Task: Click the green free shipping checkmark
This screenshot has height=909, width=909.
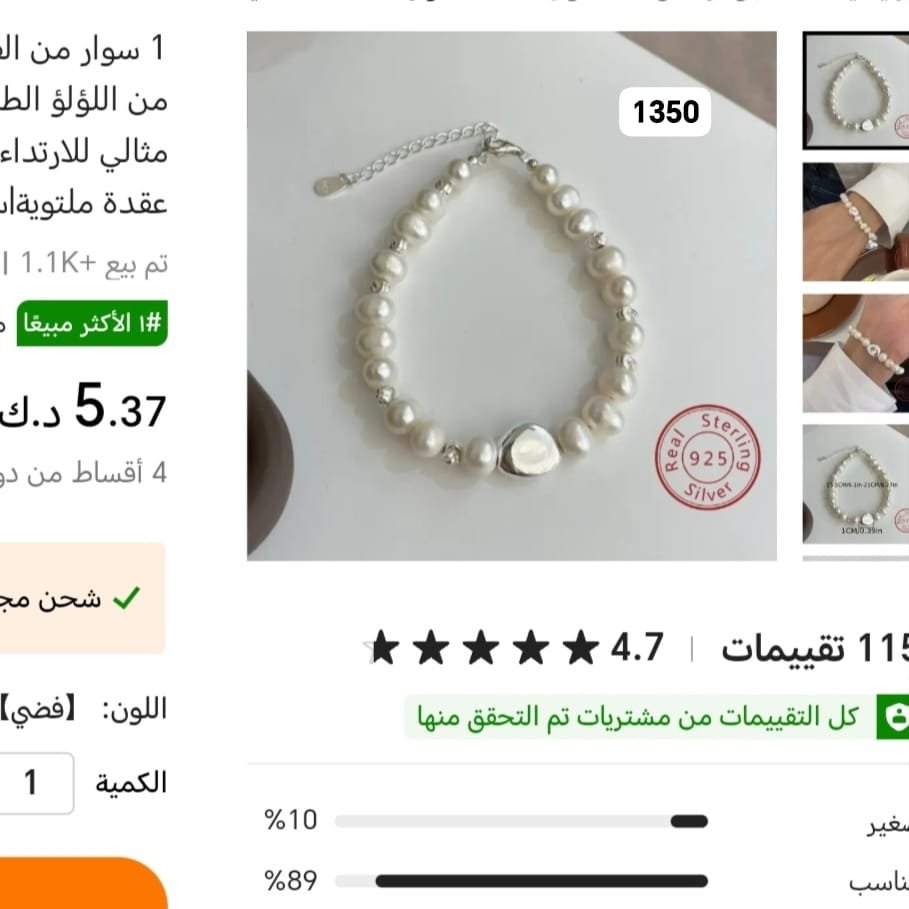Action: (x=126, y=598)
